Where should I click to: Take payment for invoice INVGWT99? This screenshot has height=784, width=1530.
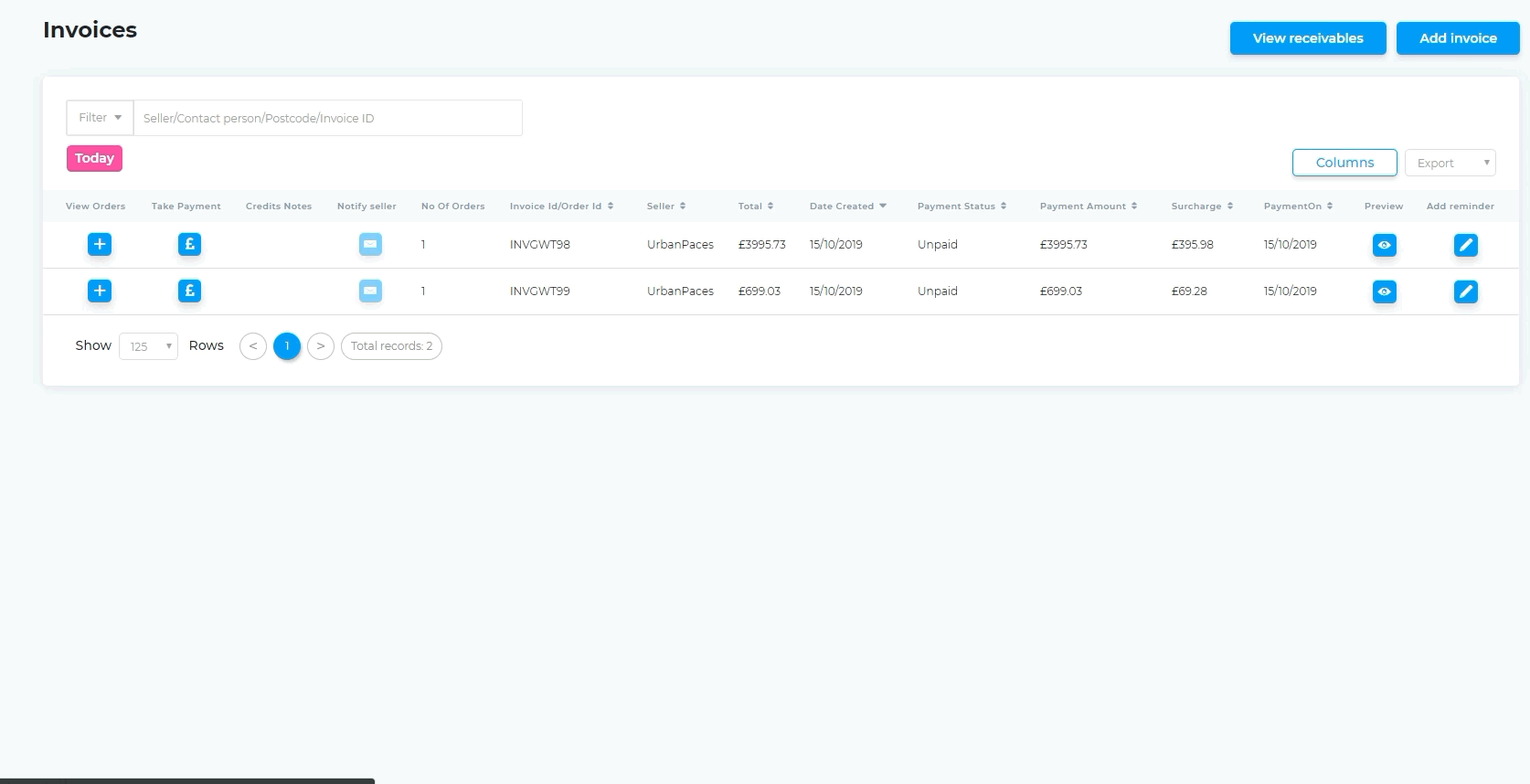(189, 291)
